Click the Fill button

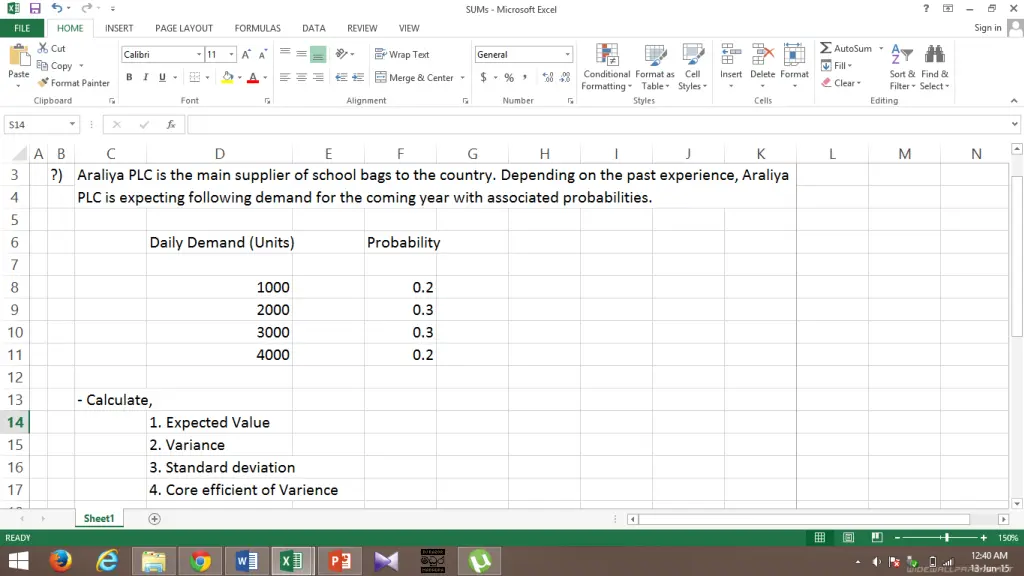[837, 65]
